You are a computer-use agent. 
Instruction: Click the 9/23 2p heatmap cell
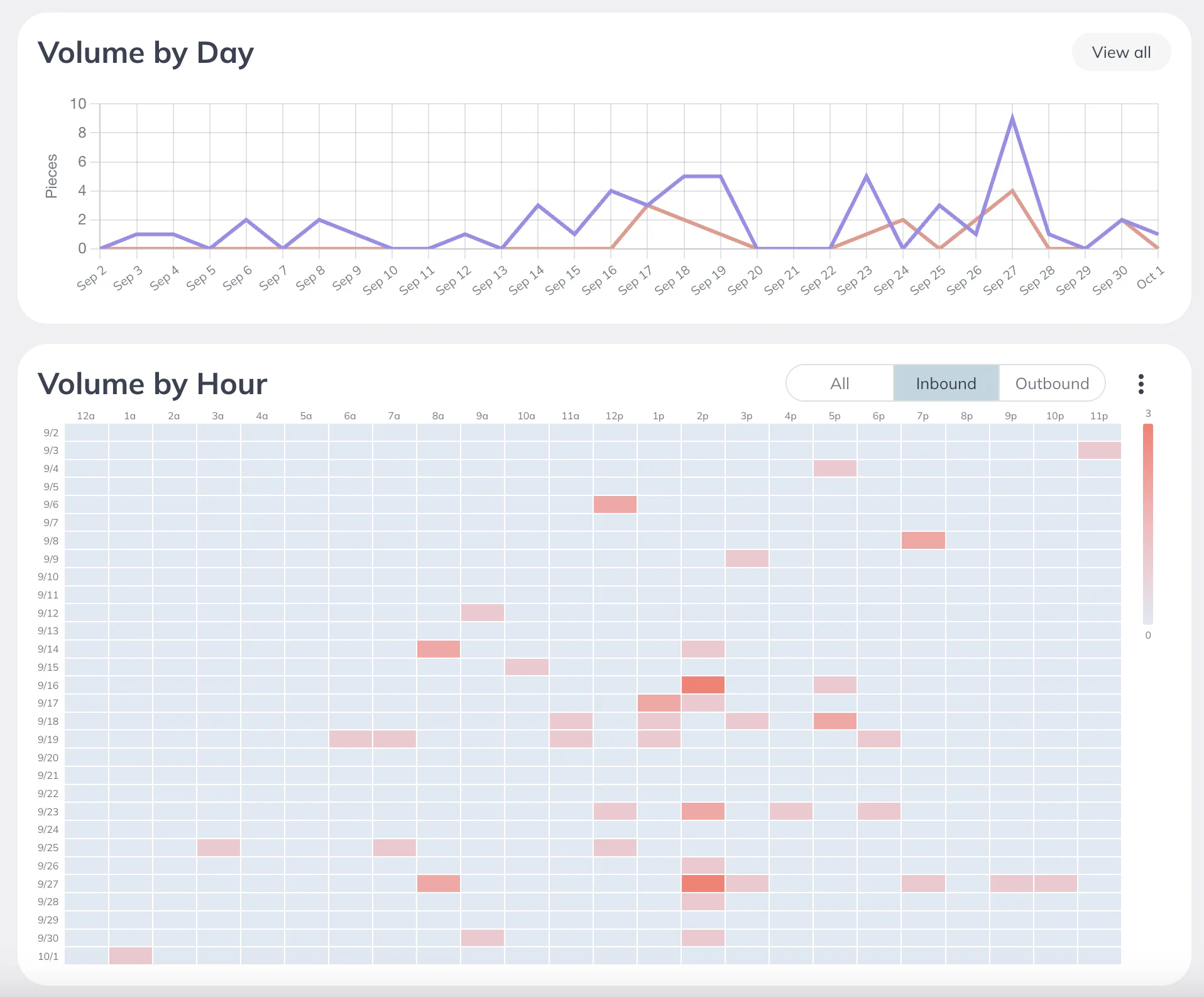pyautogui.click(x=703, y=812)
